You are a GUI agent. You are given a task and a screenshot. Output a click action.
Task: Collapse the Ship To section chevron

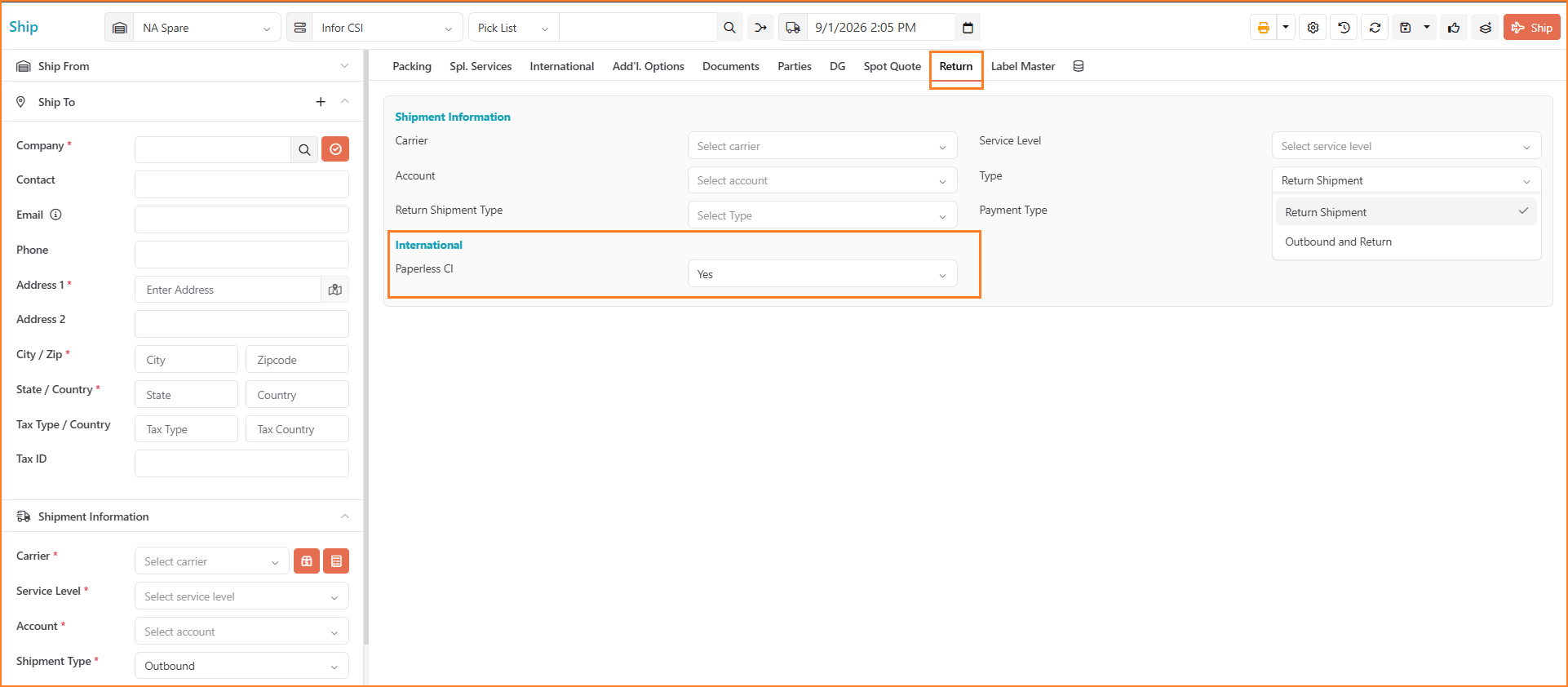(x=344, y=101)
